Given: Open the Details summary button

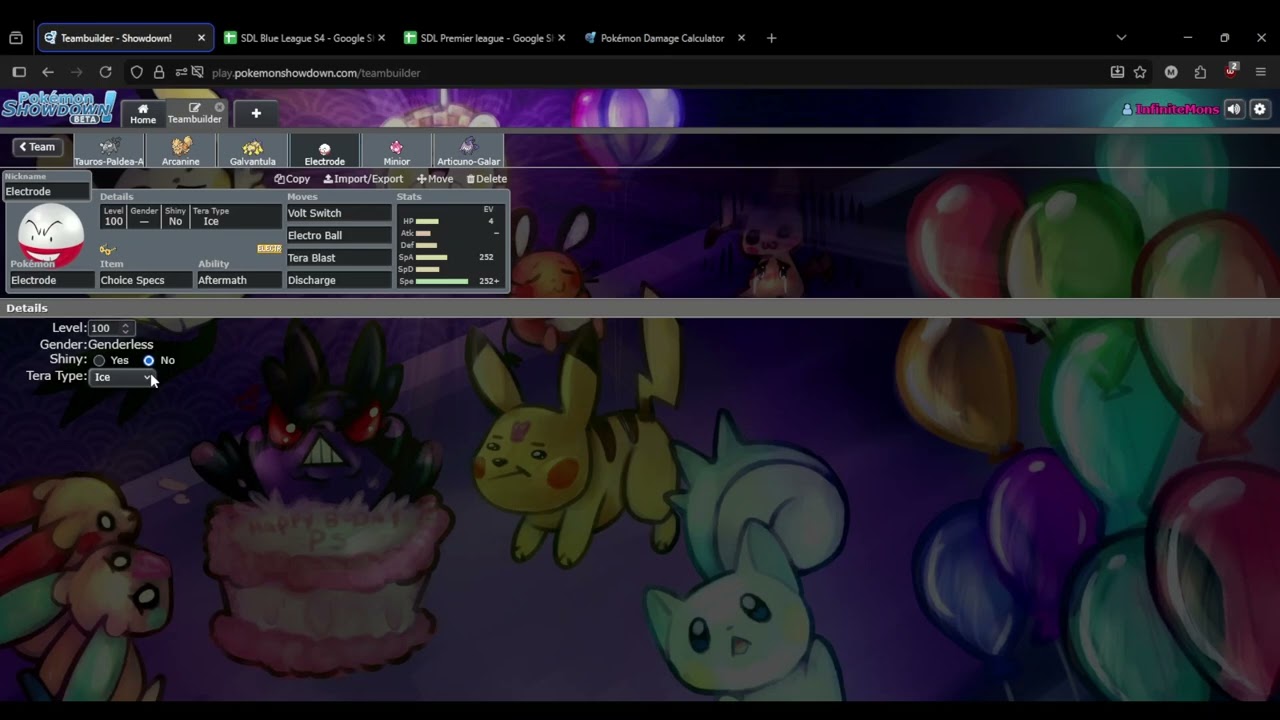Looking at the screenshot, I should tap(190, 217).
